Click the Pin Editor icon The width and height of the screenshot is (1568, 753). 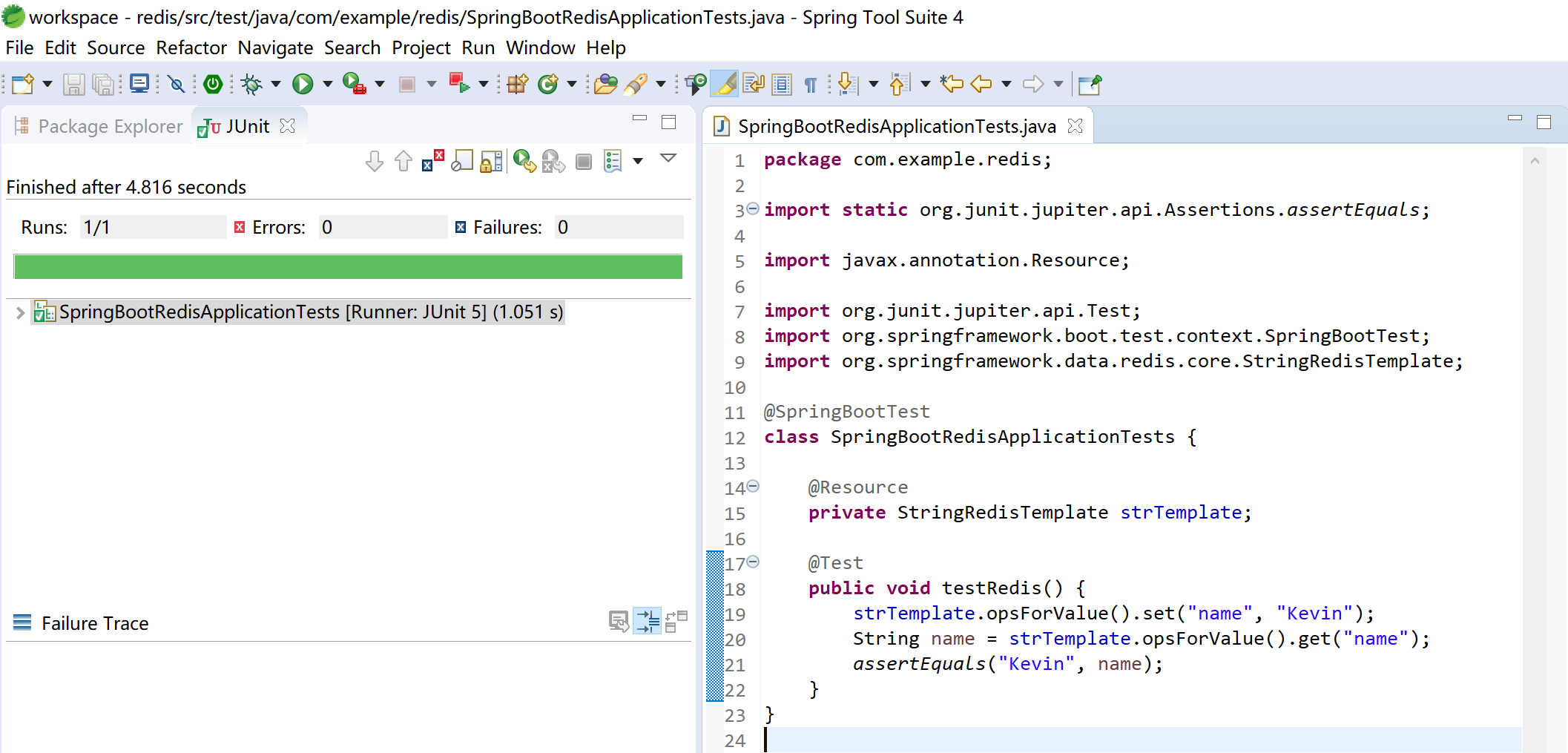pos(1089,85)
